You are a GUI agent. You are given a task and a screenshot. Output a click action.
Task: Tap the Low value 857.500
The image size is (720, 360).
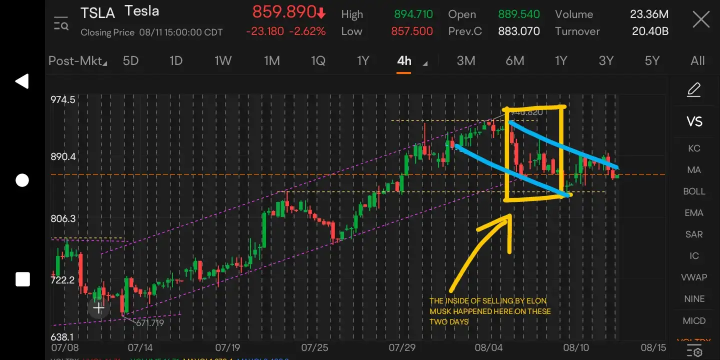pos(412,31)
